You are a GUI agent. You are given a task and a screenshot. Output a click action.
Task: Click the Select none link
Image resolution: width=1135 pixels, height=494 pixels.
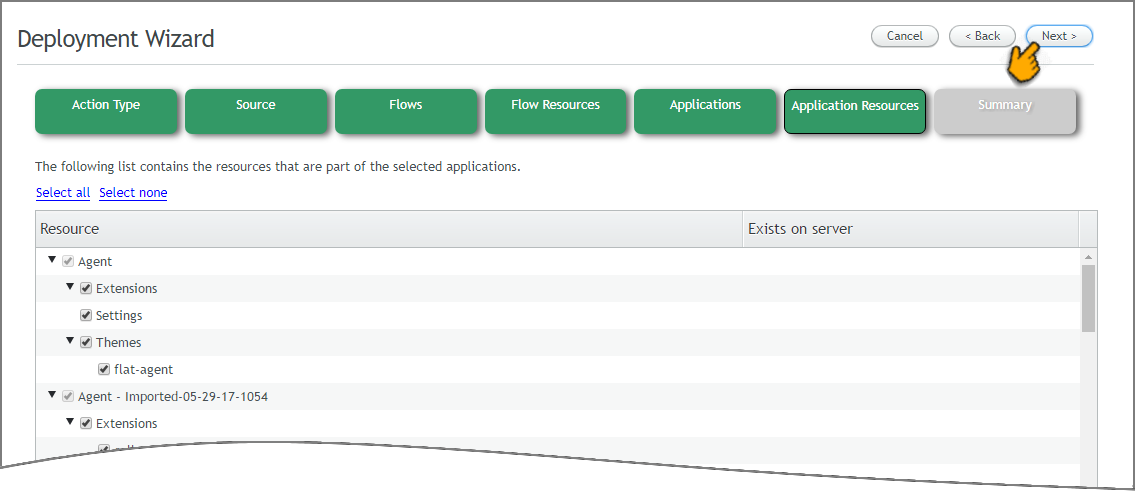[133, 193]
